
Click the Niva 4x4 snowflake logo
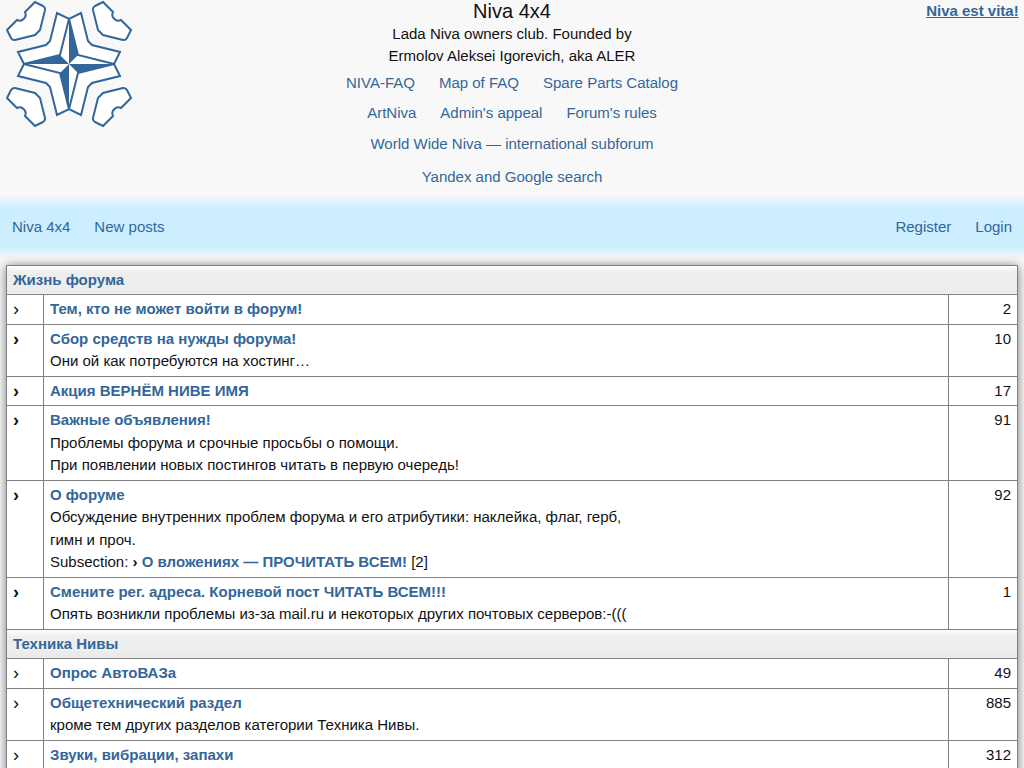pyautogui.click(x=68, y=64)
